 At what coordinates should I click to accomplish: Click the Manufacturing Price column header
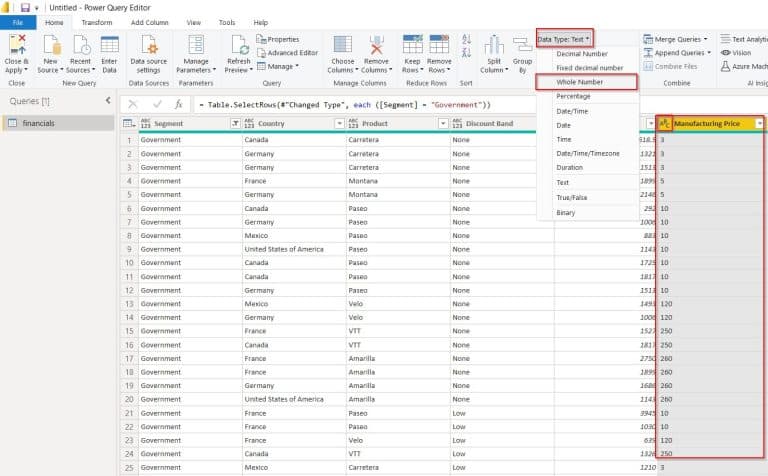point(707,123)
